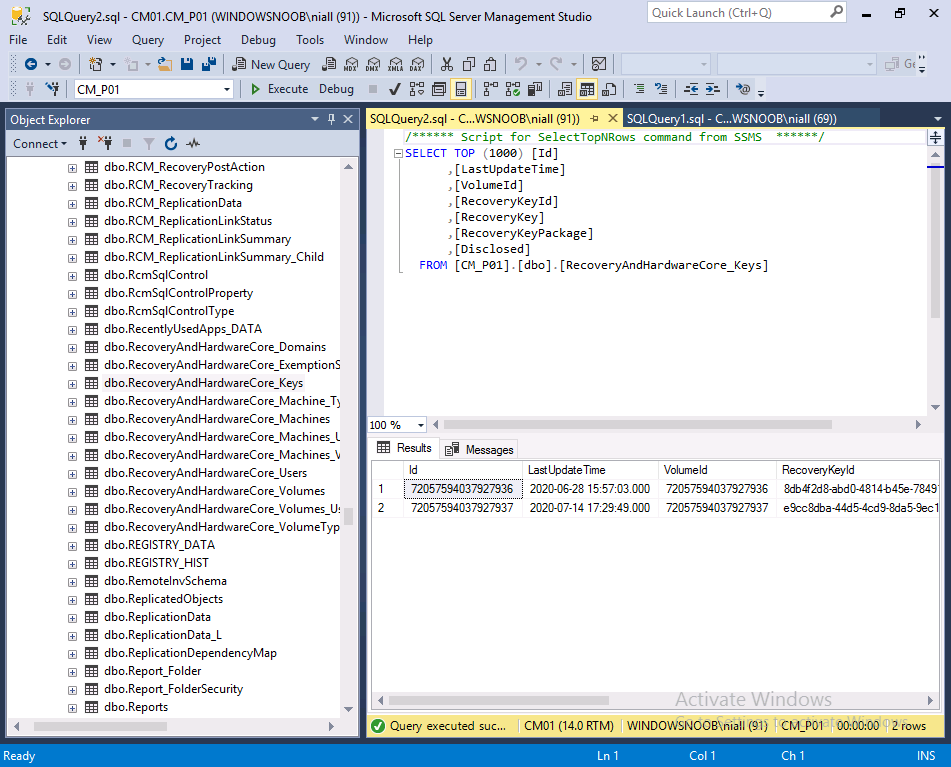Create a new MDX query

tap(351, 64)
